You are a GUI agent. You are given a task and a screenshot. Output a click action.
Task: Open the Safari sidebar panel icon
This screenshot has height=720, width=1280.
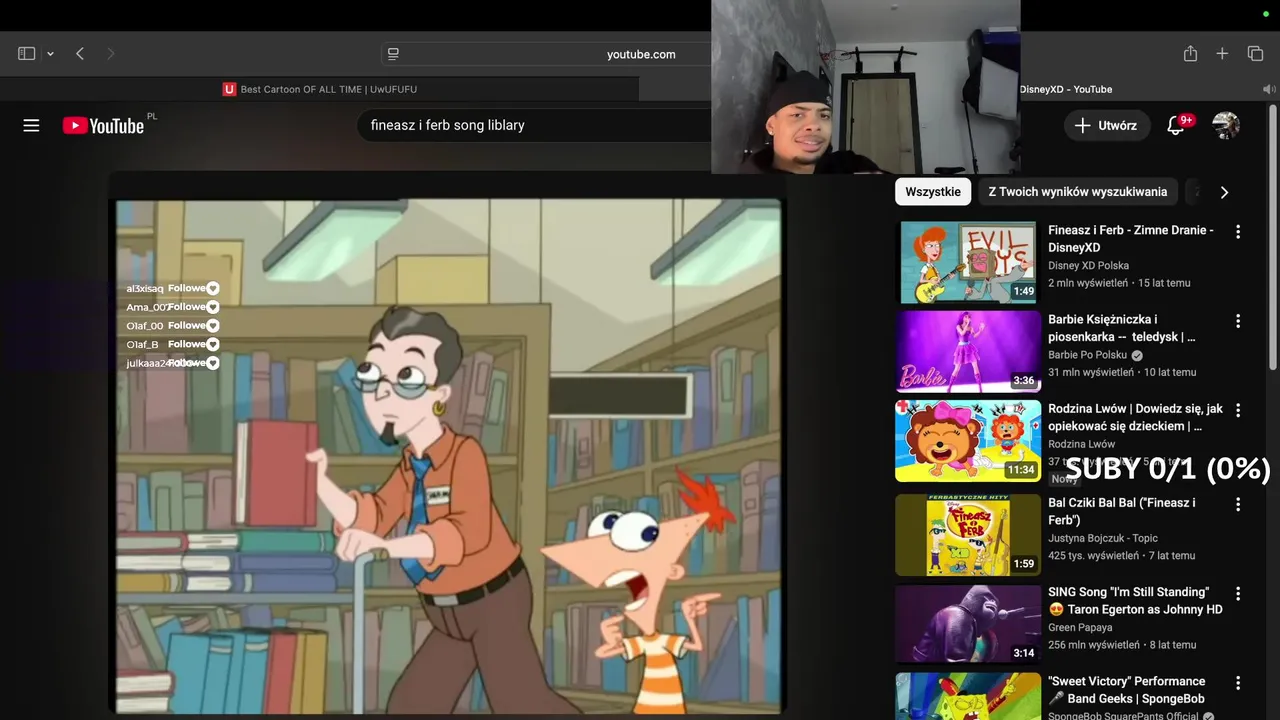(x=27, y=54)
